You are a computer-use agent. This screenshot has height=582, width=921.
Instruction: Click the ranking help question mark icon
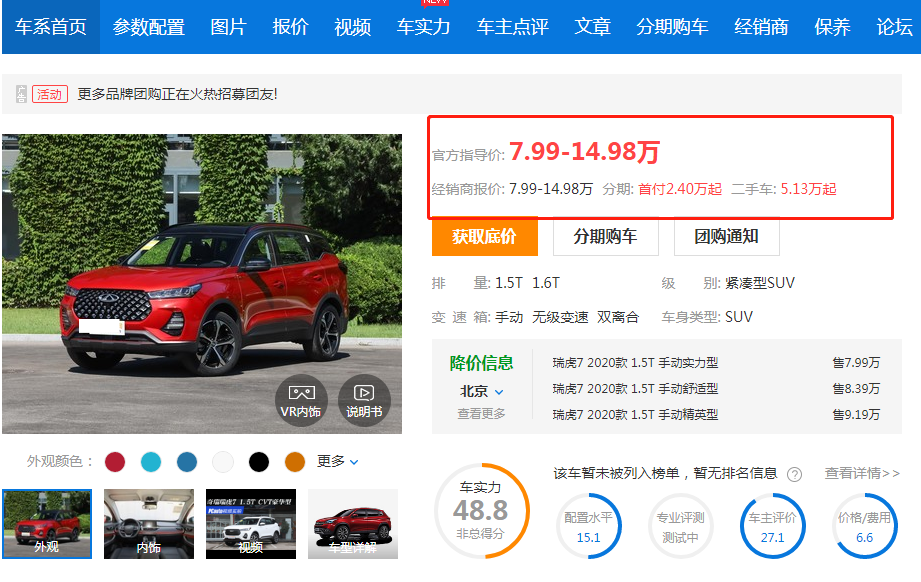(x=793, y=475)
